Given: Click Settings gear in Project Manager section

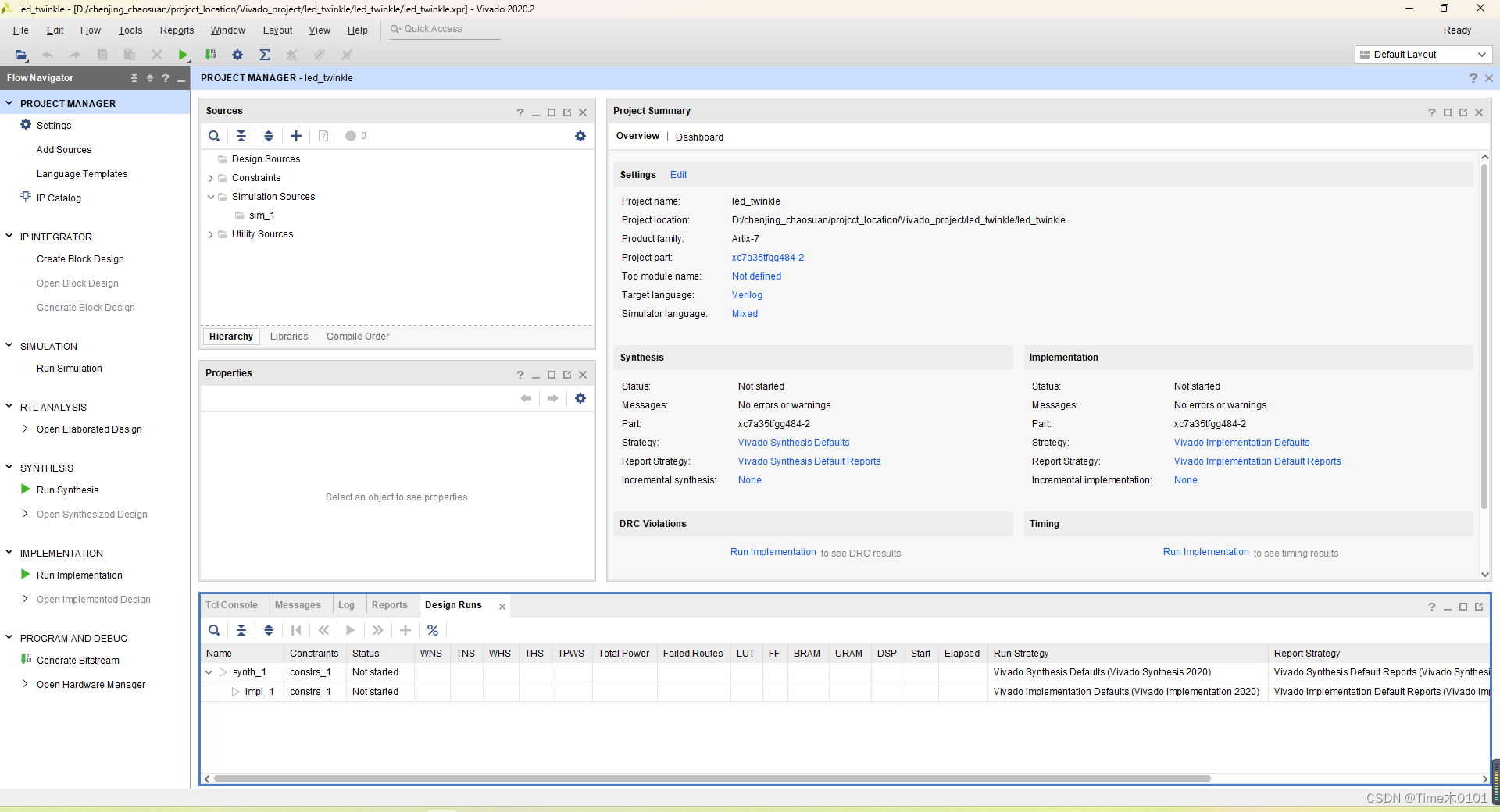Looking at the screenshot, I should tap(26, 125).
